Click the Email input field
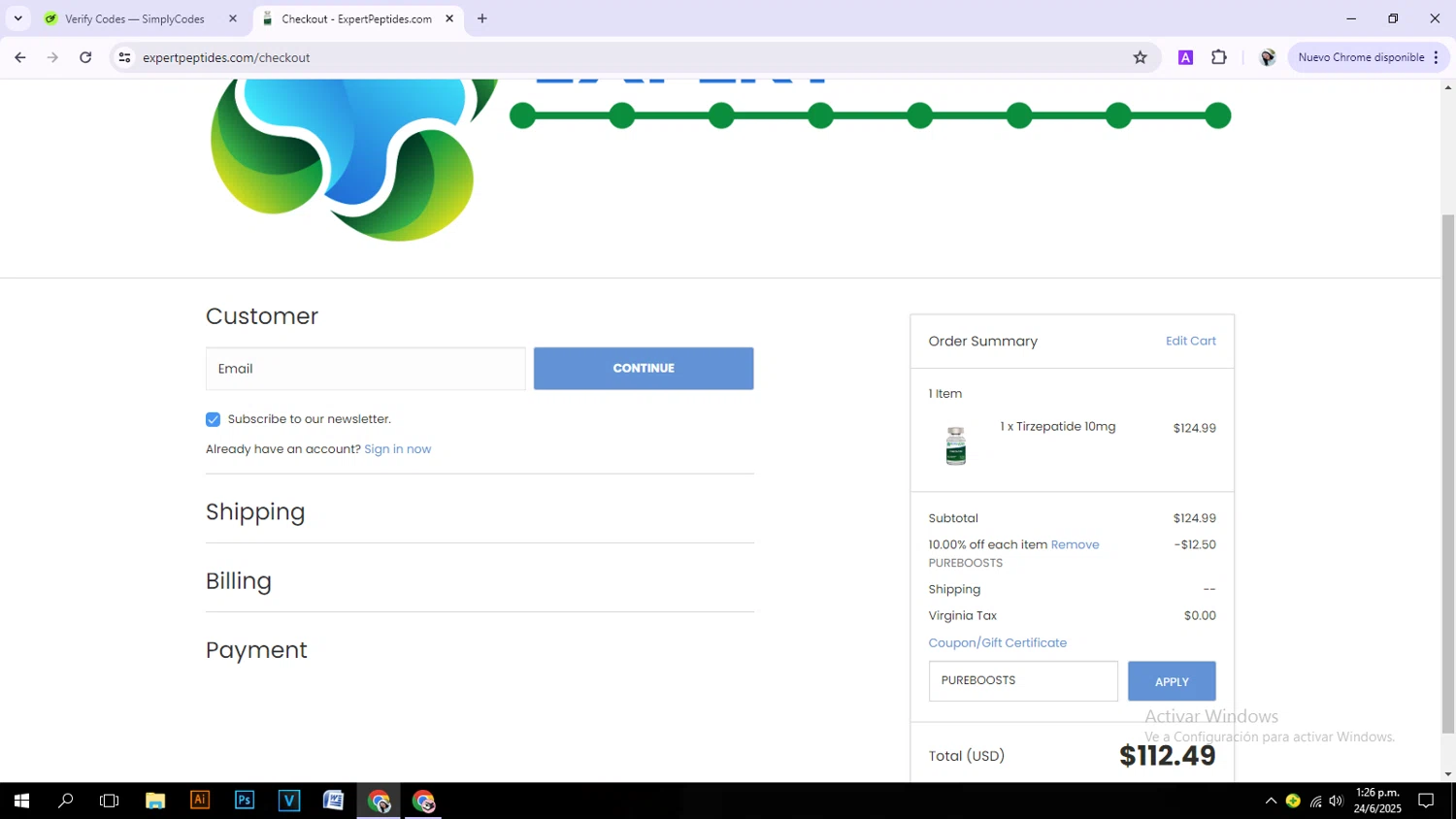 [x=366, y=369]
